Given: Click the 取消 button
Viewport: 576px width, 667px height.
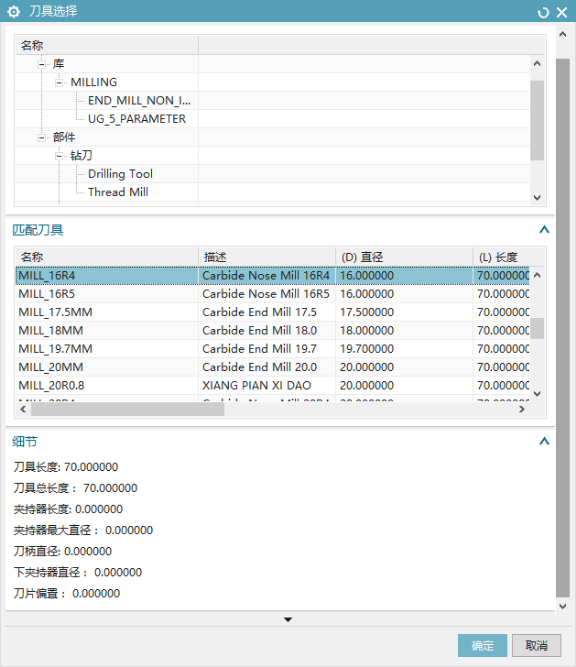Looking at the screenshot, I should click(536, 646).
